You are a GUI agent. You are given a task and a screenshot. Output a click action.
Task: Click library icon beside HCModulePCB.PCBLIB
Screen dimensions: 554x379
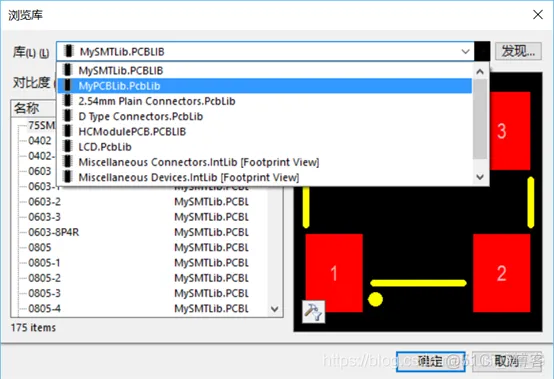(67, 131)
